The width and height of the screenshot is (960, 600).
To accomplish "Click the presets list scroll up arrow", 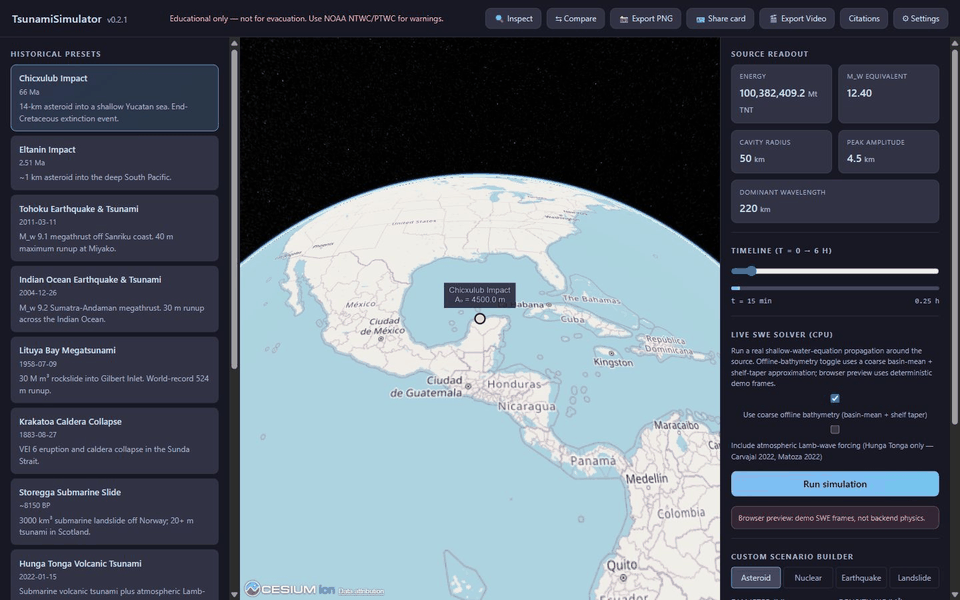I will pos(234,43).
